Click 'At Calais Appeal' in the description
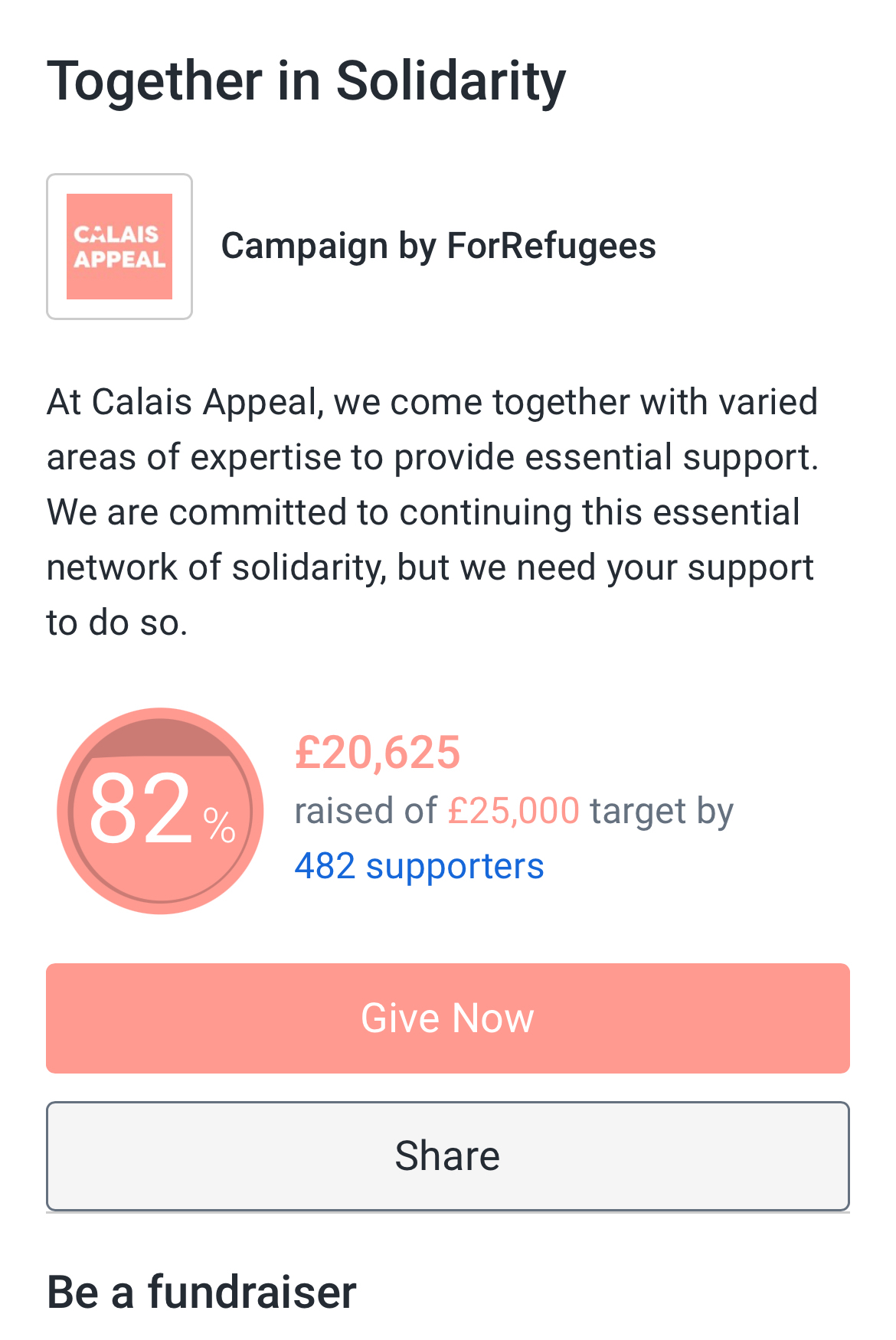The image size is (896, 1340). (182, 402)
